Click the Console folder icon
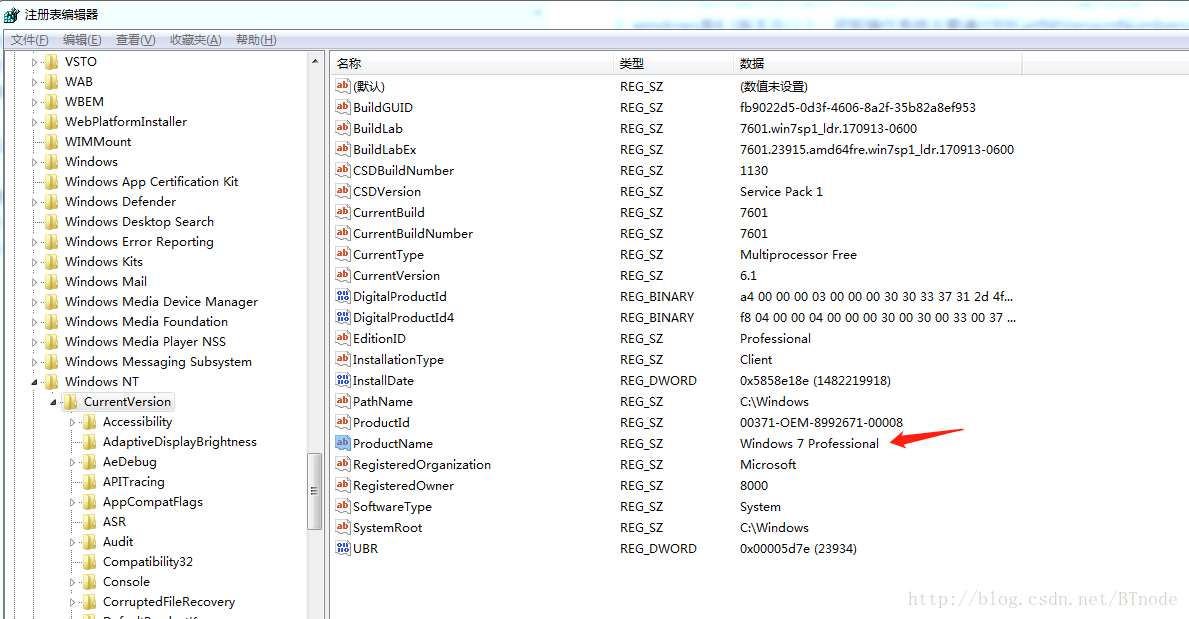Viewport: 1189px width, 619px height. tap(89, 582)
